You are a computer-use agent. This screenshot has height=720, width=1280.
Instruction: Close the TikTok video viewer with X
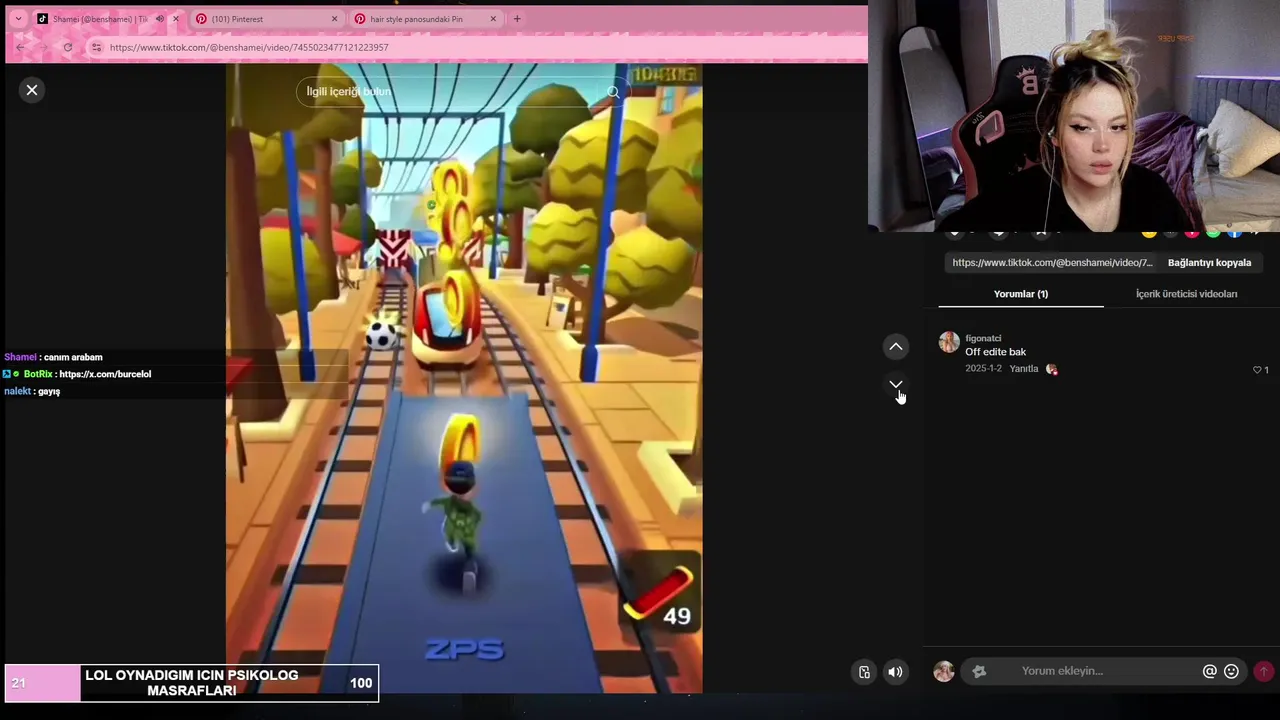click(32, 90)
